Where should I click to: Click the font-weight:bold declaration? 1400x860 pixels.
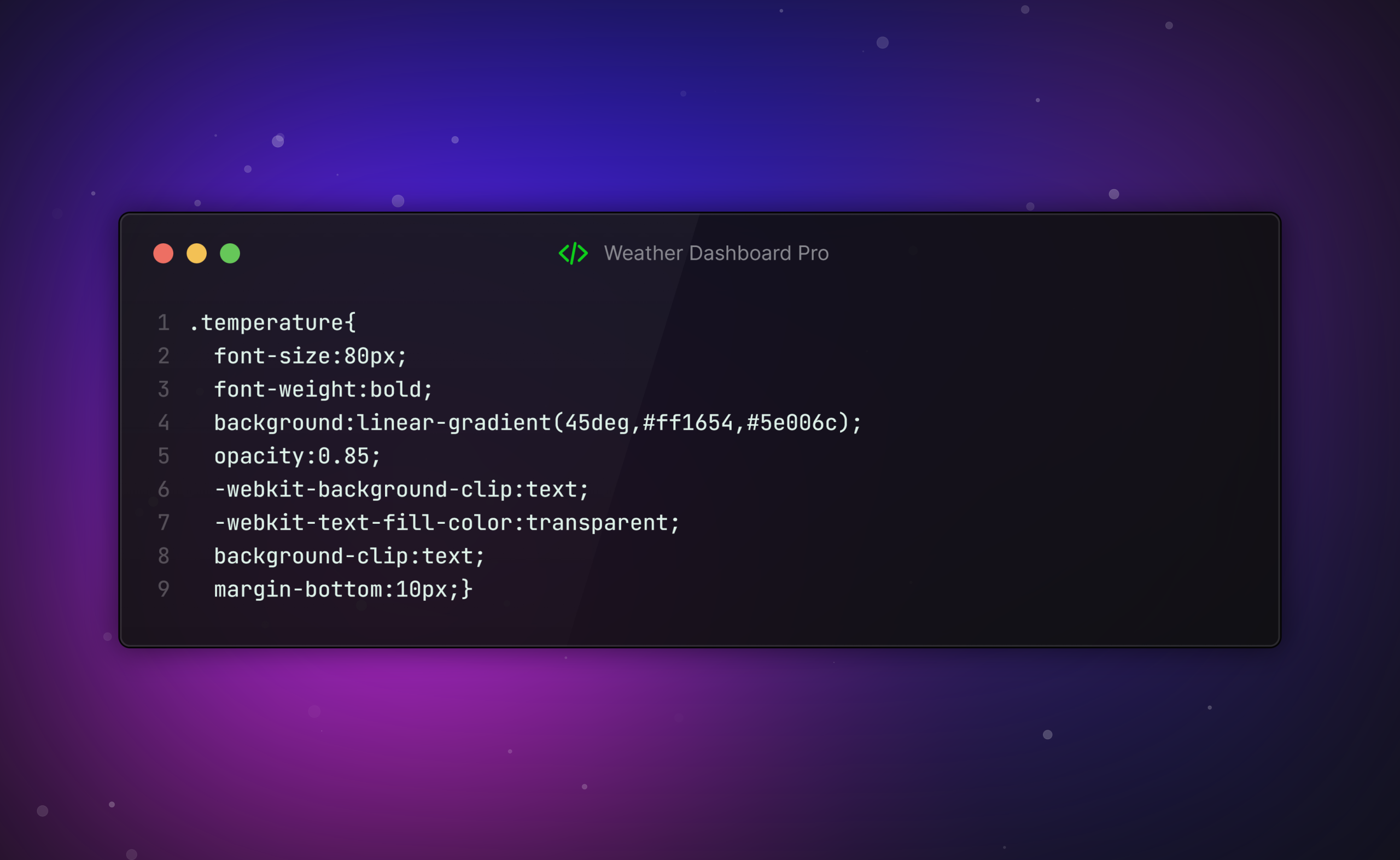point(323,390)
